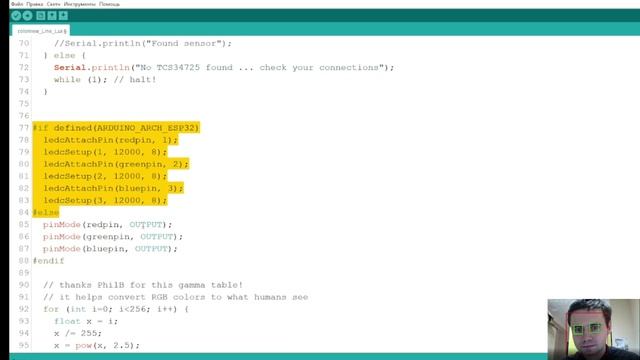Image resolution: width=640 pixels, height=360 pixels.
Task: Click 'ledcAttachPin(greenpin, 2);' line
Action: (116, 164)
